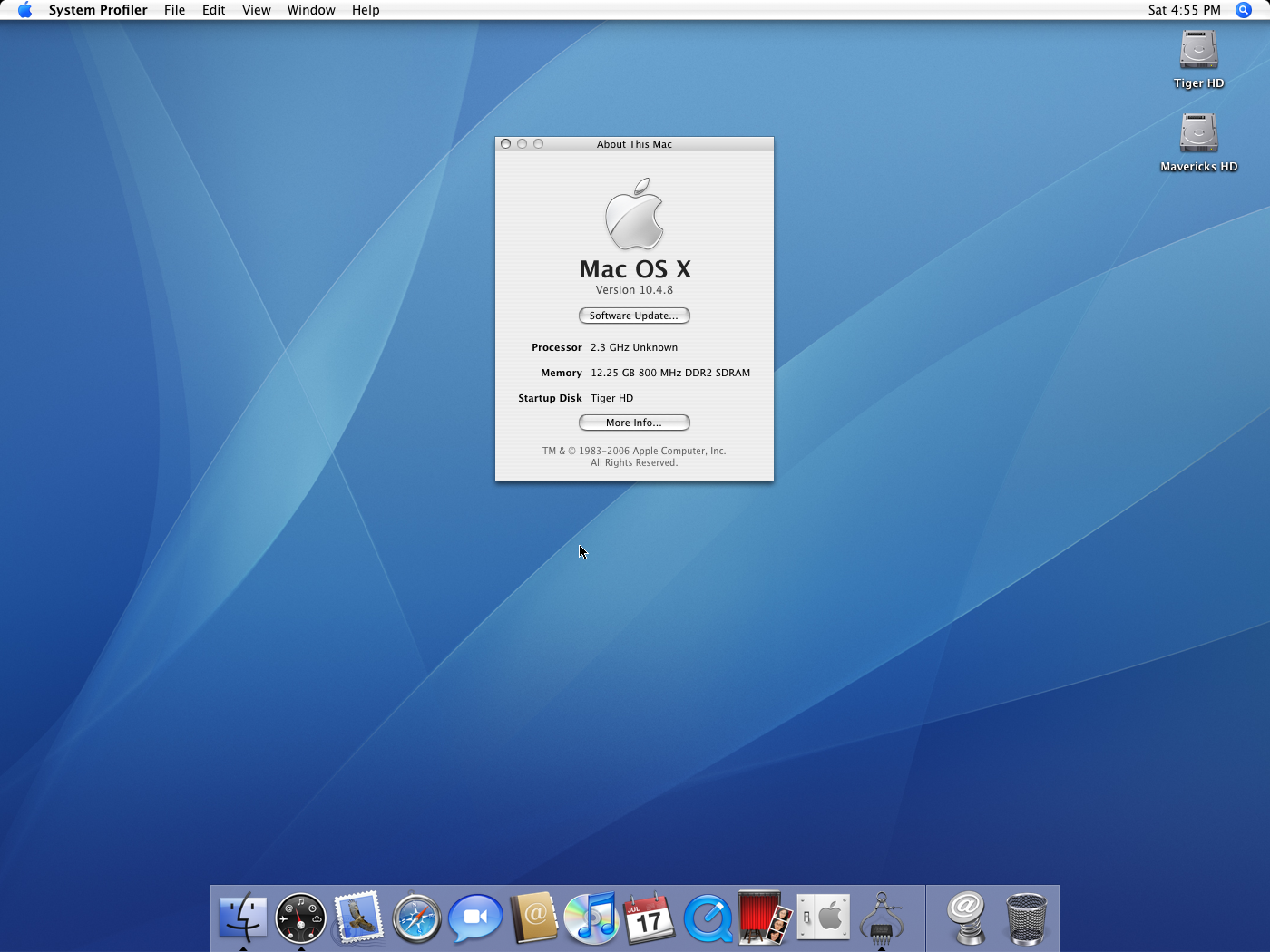Launch Dashboard from the Dock
1270x952 pixels.
pos(300,918)
